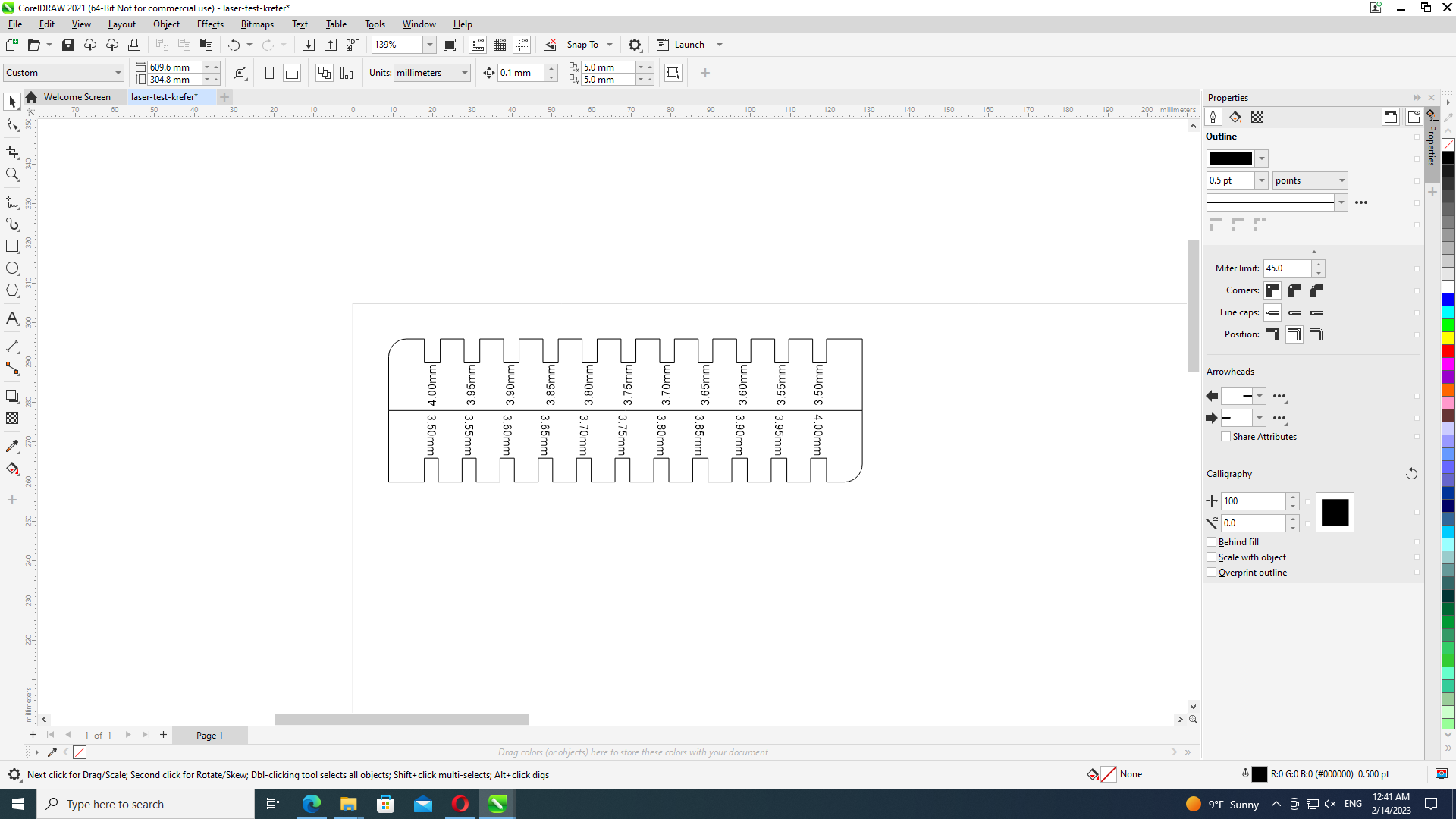Image resolution: width=1456 pixels, height=819 pixels.
Task: Open the Export document dialog
Action: (x=331, y=45)
